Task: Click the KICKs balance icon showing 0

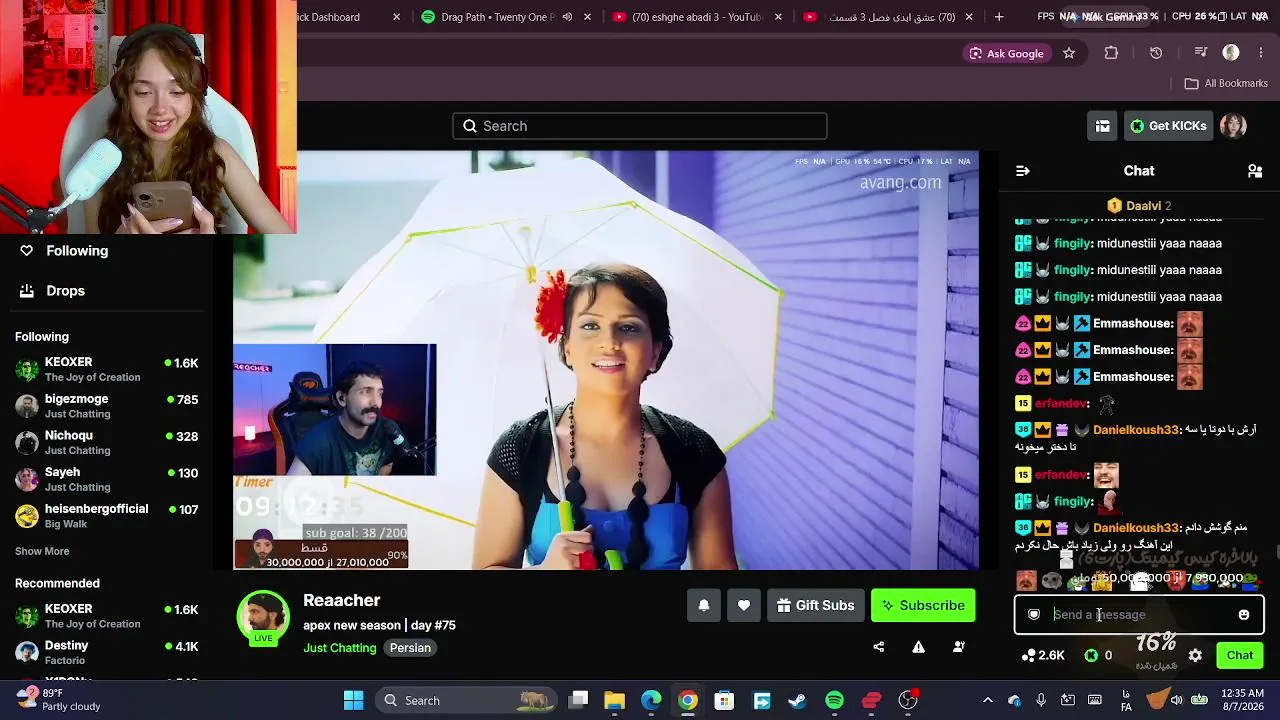Action: pos(1098,656)
